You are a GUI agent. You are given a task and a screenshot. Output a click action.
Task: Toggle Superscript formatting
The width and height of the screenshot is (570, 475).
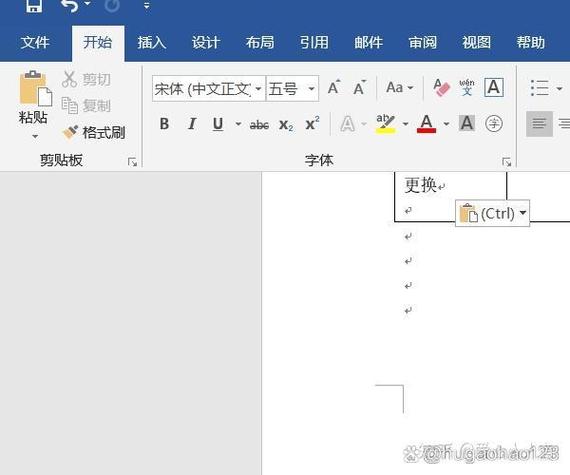pyautogui.click(x=313, y=124)
